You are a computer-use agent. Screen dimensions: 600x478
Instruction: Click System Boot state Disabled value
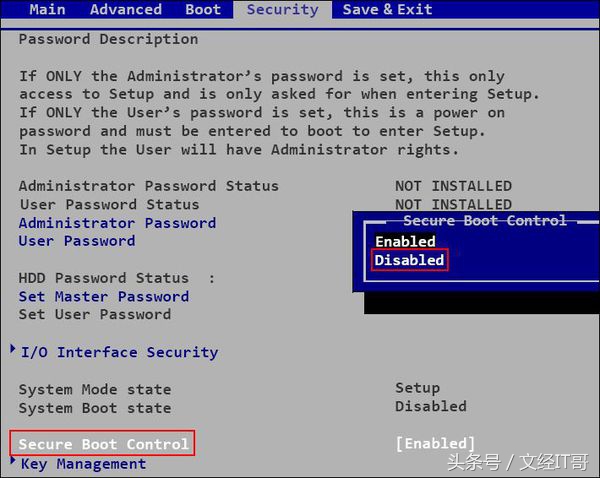pos(431,406)
